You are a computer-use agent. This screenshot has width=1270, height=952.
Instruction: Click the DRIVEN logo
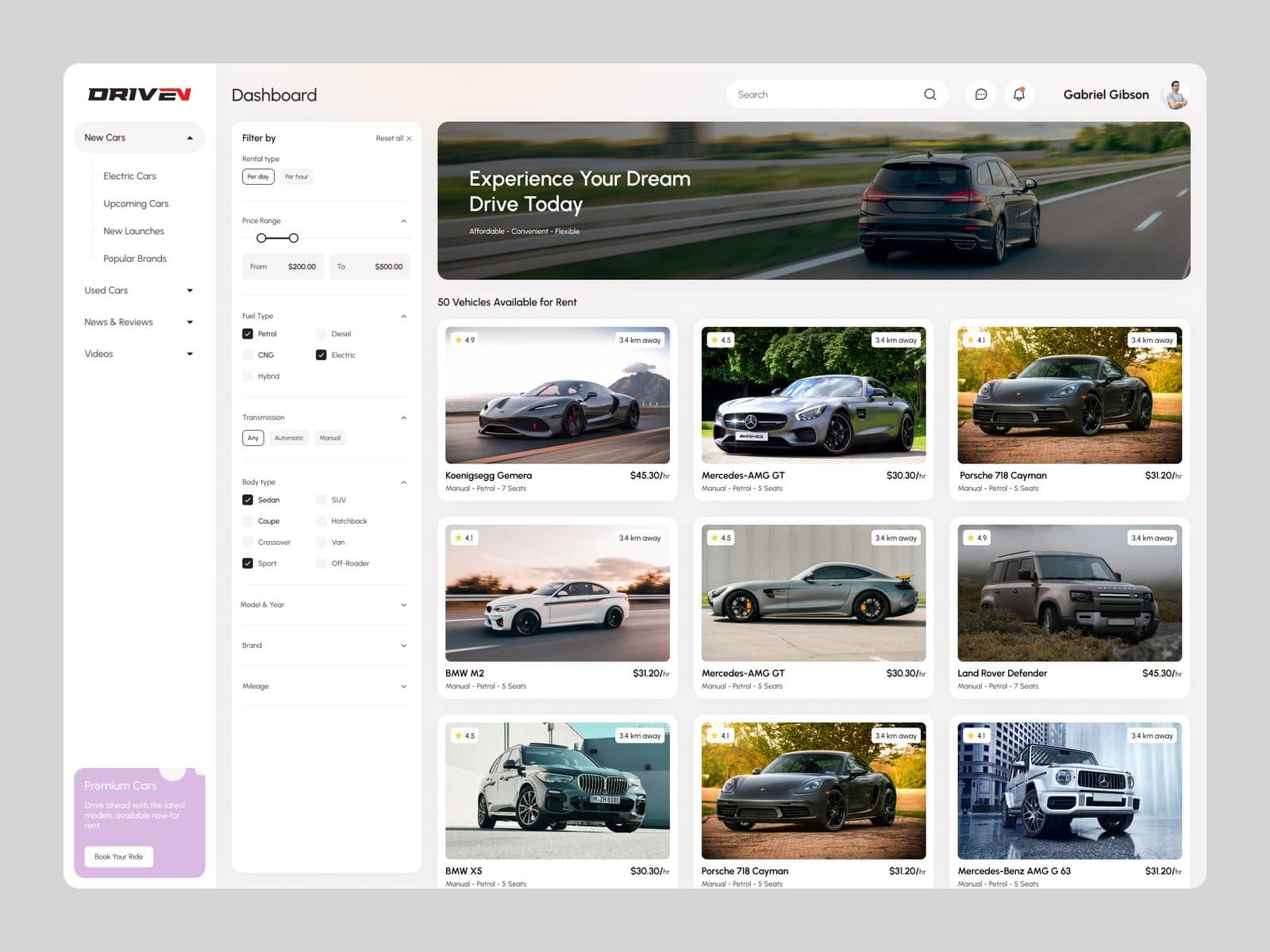click(140, 94)
